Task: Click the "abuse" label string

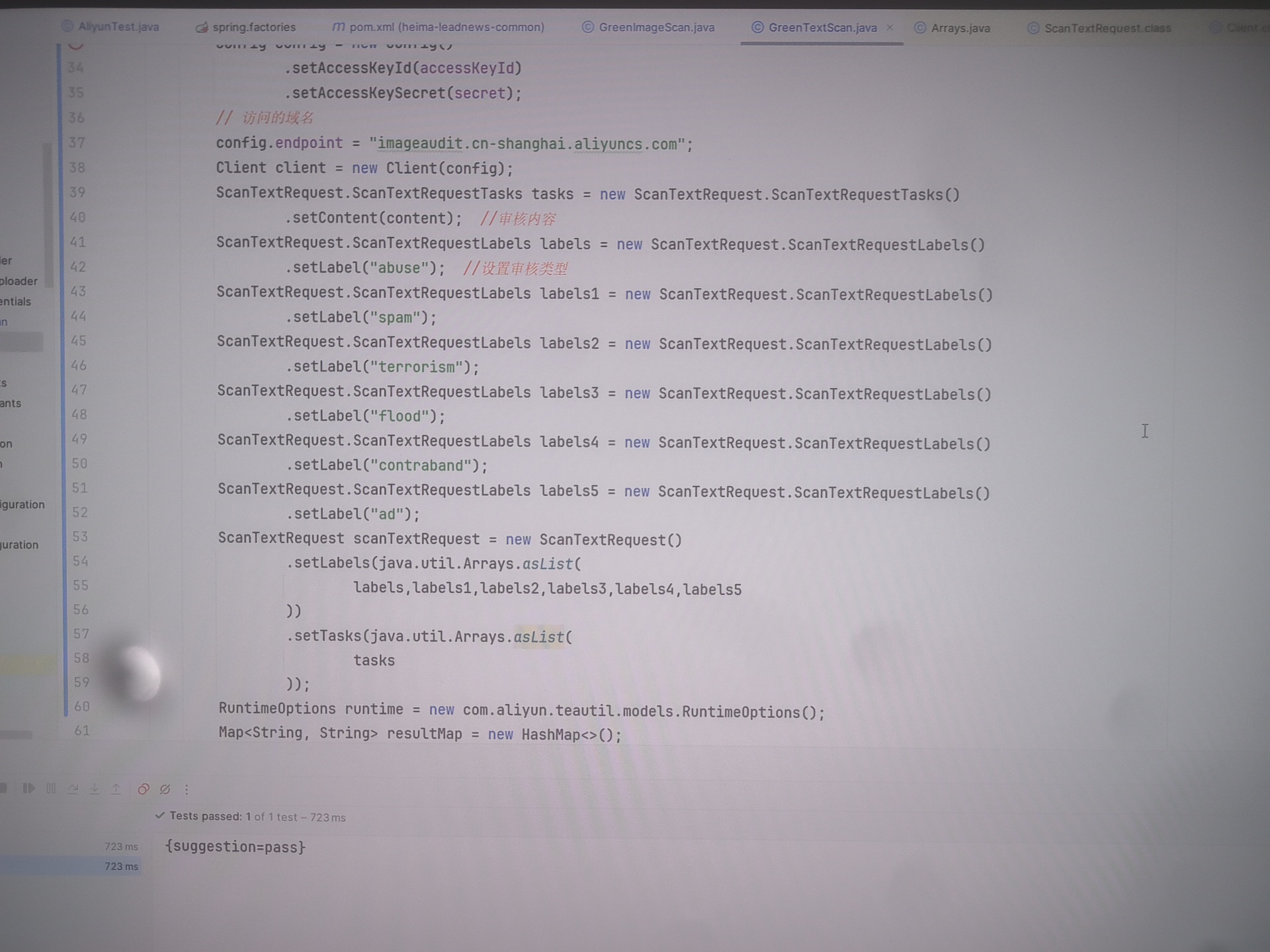Action: click(x=399, y=268)
